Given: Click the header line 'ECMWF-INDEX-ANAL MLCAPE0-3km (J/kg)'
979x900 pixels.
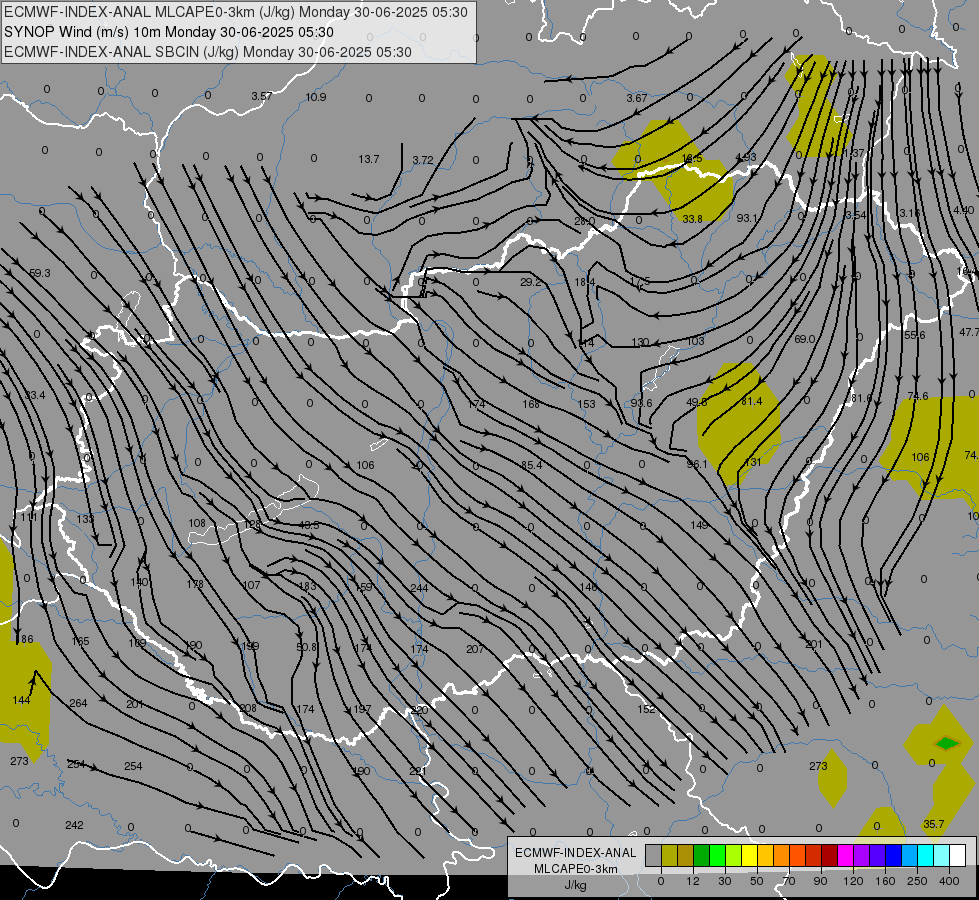Looking at the screenshot, I should tap(151, 12).
